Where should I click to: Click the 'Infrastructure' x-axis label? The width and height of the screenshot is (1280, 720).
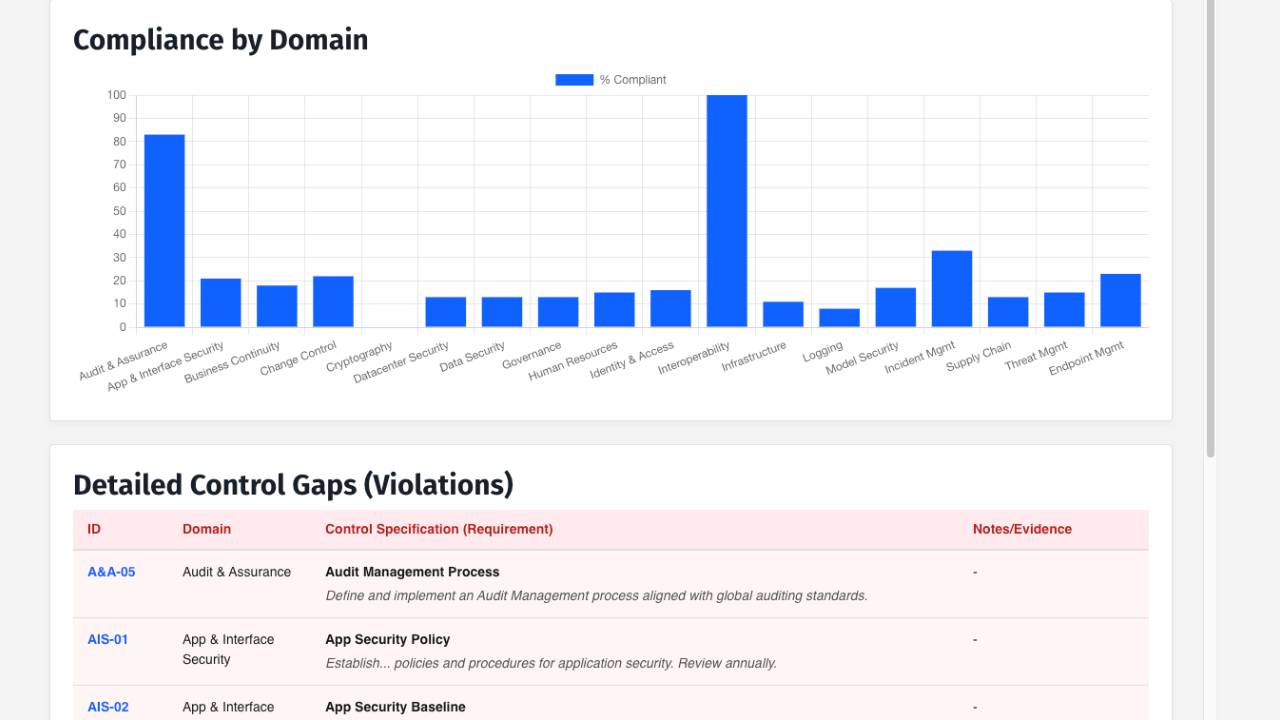coord(754,357)
